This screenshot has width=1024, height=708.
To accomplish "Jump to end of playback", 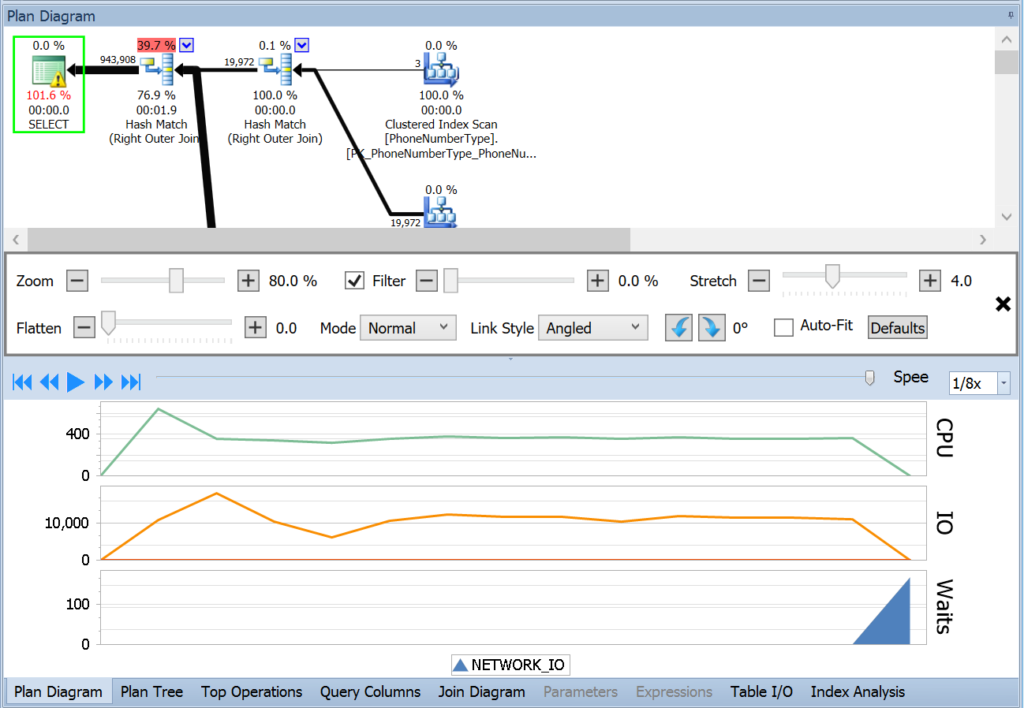I will (x=131, y=382).
